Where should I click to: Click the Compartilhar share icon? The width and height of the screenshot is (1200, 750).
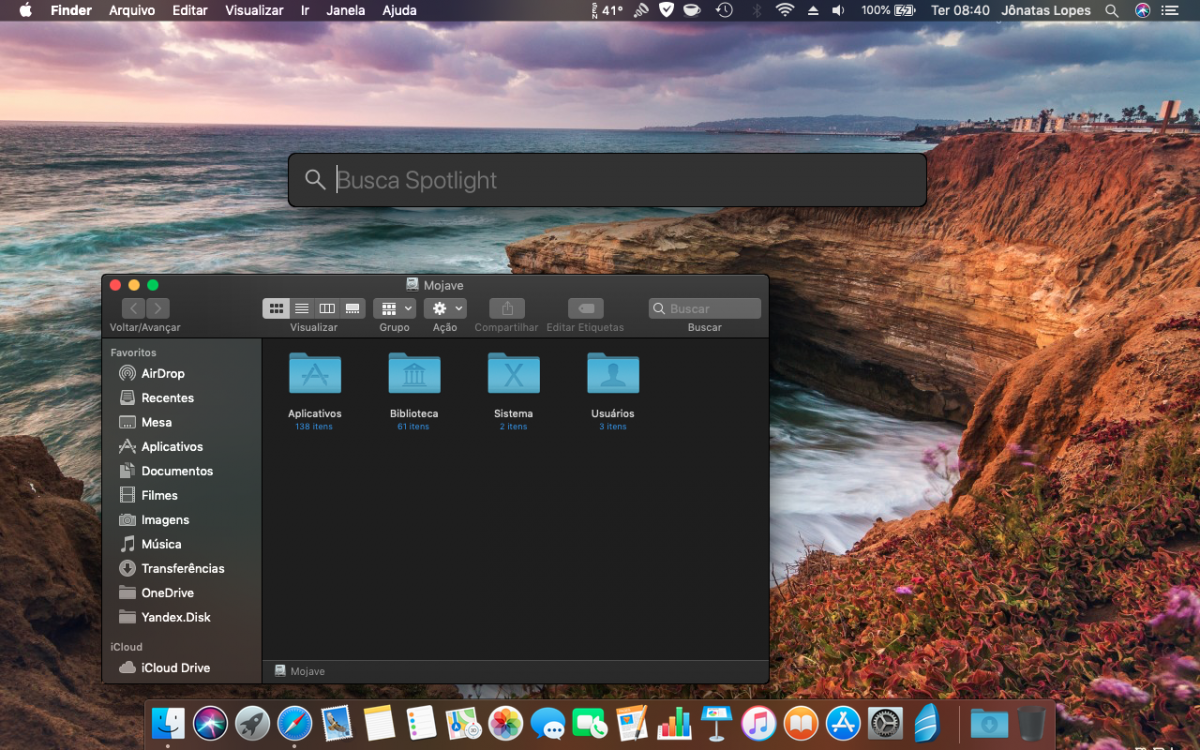[507, 309]
